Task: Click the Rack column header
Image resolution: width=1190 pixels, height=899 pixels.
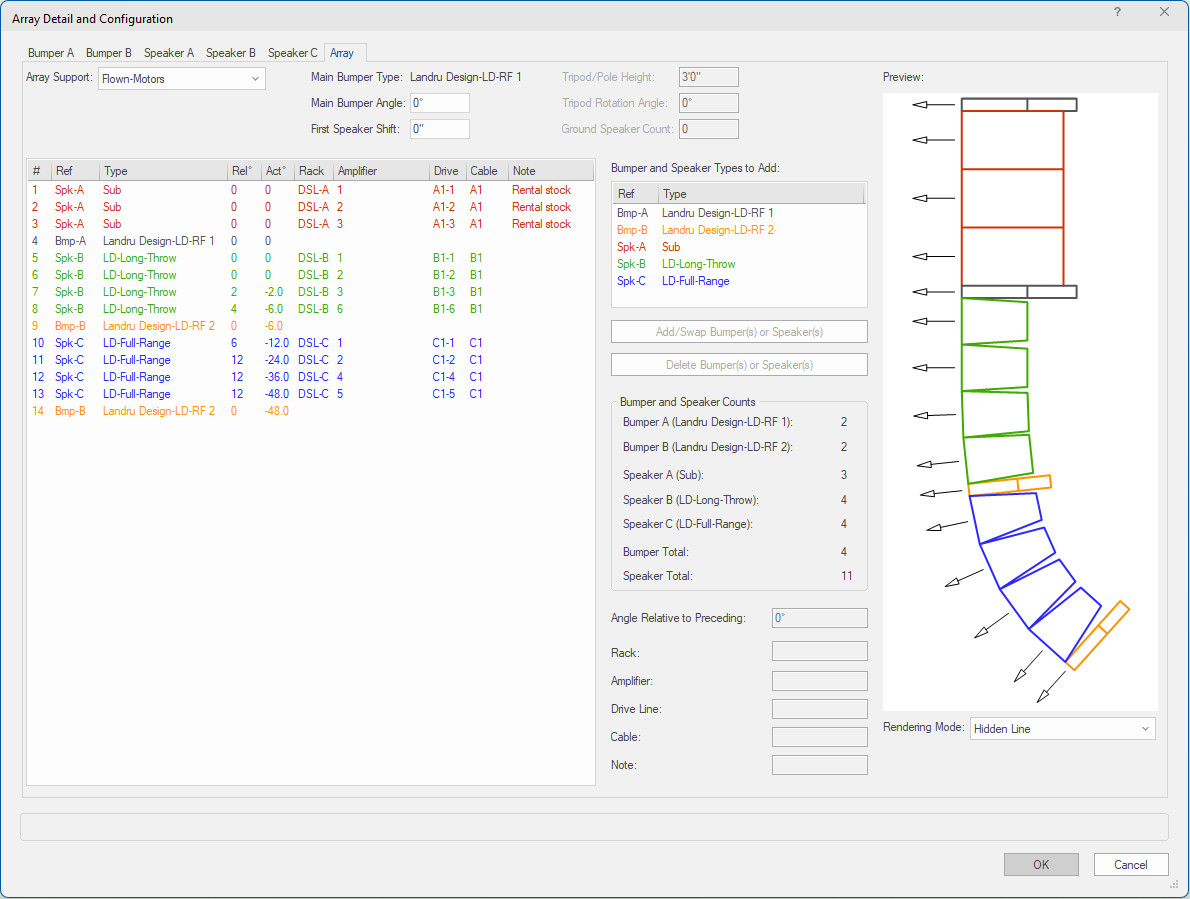Action: pyautogui.click(x=313, y=171)
